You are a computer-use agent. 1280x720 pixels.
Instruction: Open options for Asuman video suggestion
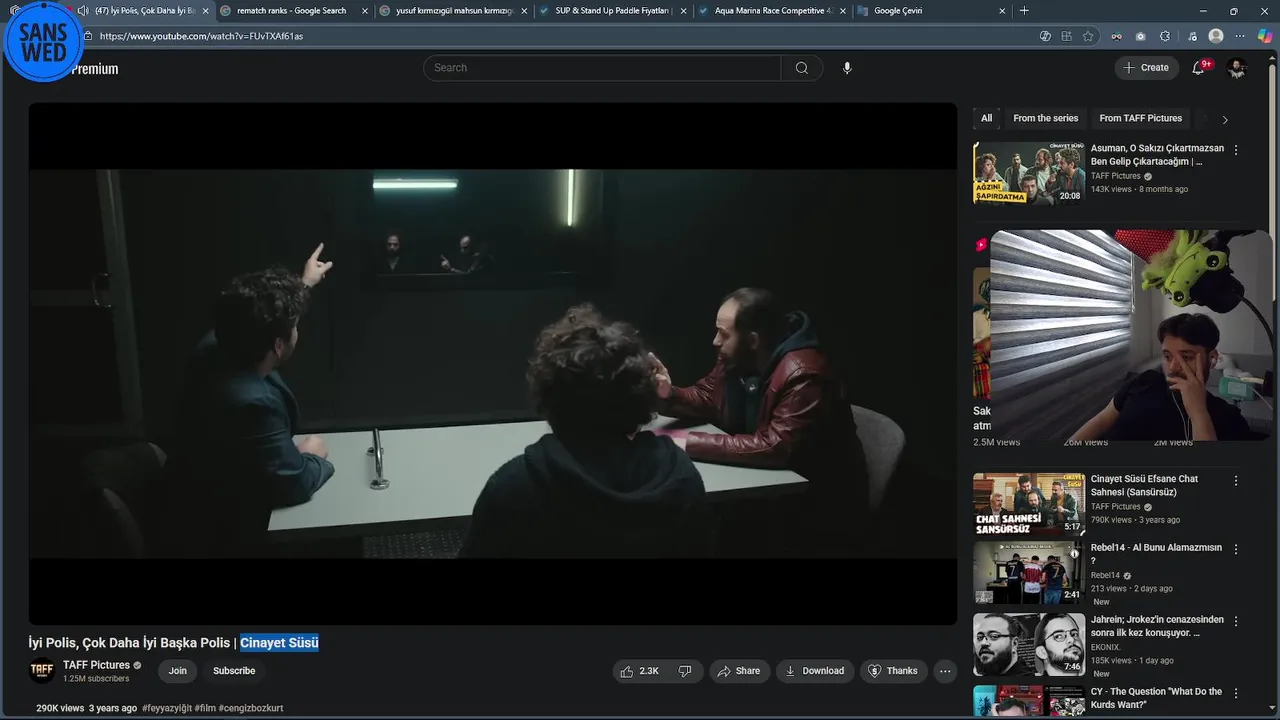tap(1236, 150)
